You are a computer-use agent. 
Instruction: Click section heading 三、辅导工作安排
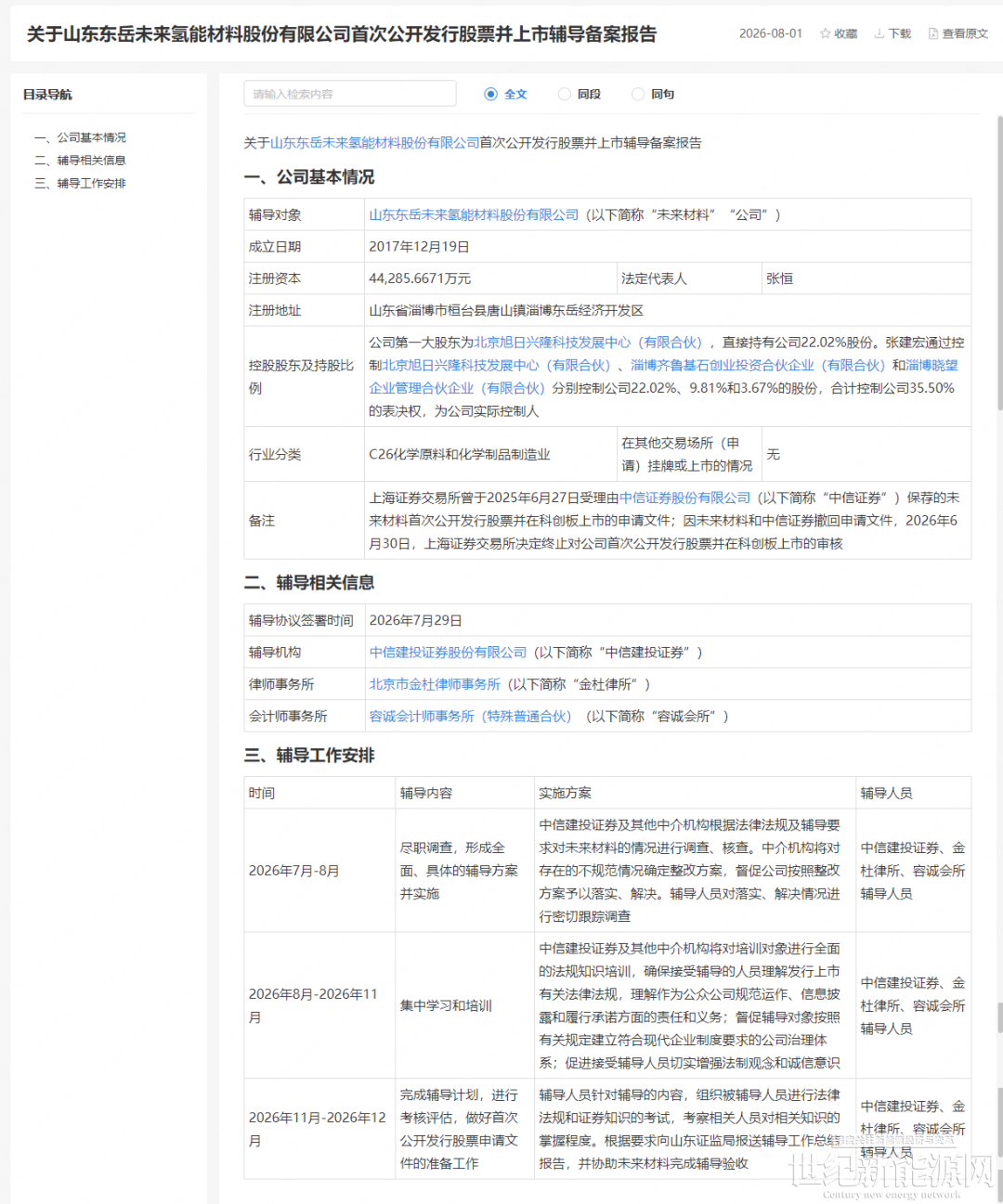(309, 755)
